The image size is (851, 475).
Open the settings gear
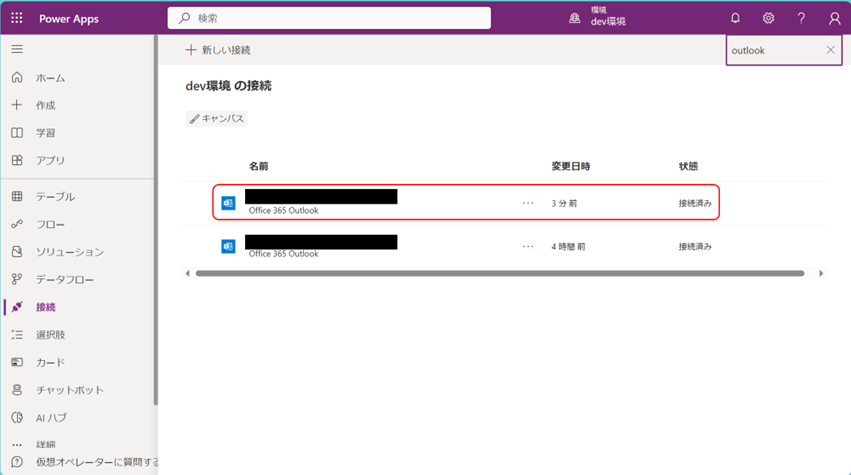(x=768, y=18)
